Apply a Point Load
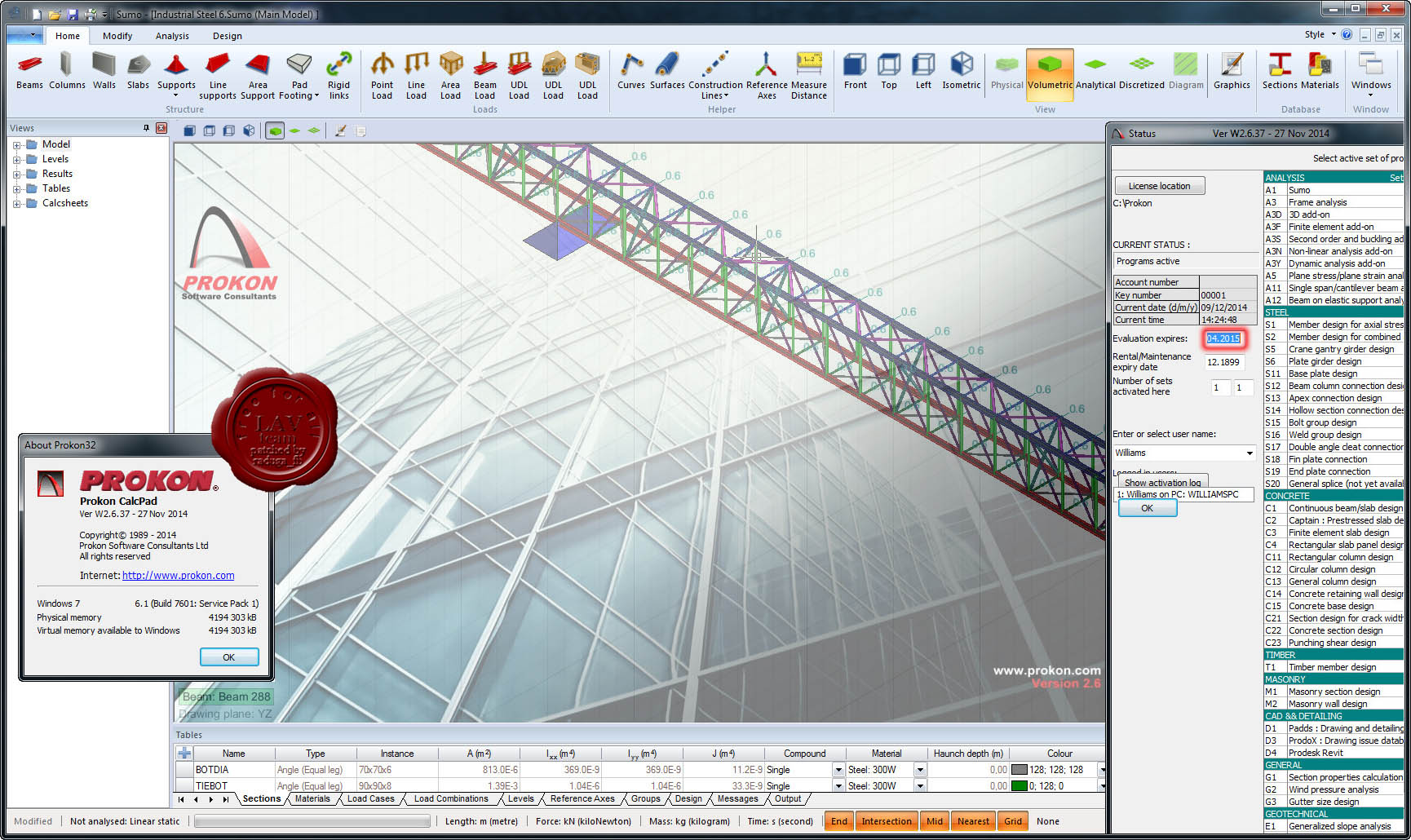The width and height of the screenshot is (1411, 840). tap(382, 75)
